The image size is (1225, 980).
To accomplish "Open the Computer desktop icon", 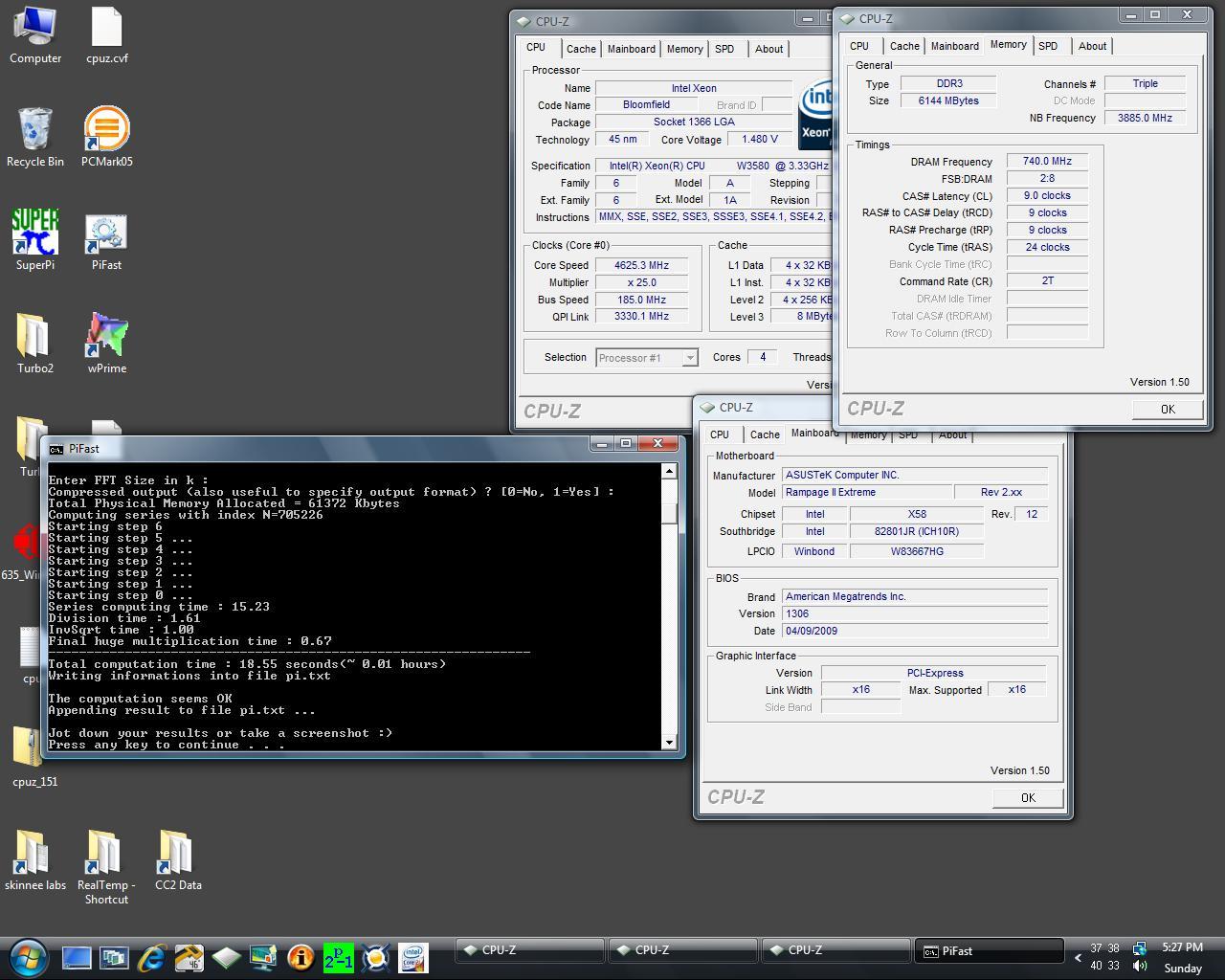I will click(x=35, y=35).
